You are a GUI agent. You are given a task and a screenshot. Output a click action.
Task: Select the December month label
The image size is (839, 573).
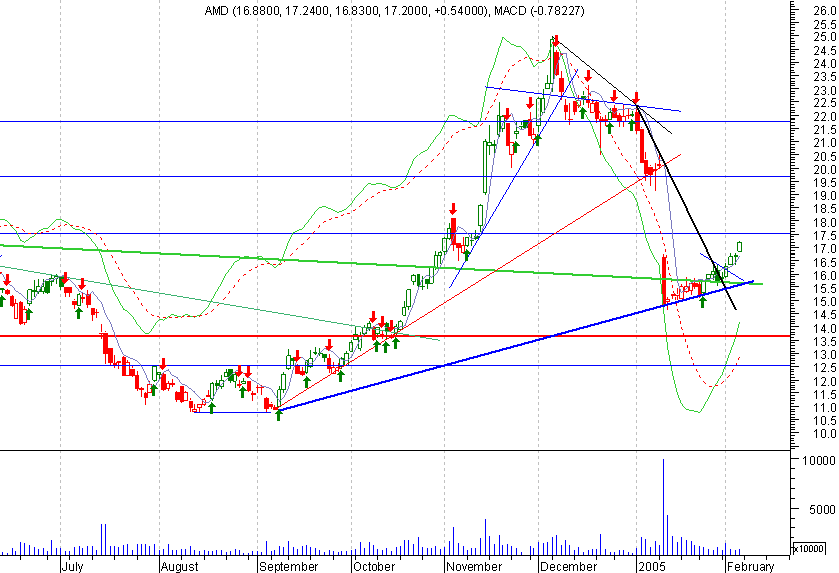point(568,566)
